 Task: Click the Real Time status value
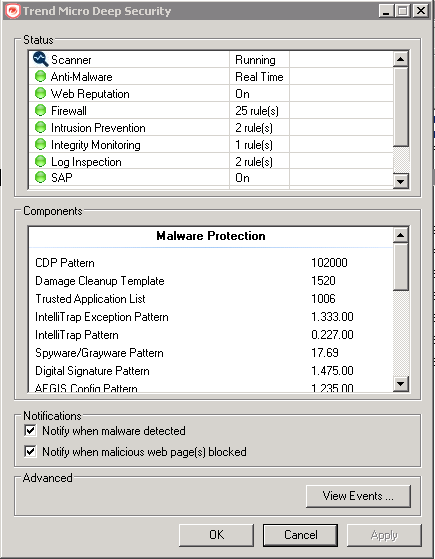(259, 77)
